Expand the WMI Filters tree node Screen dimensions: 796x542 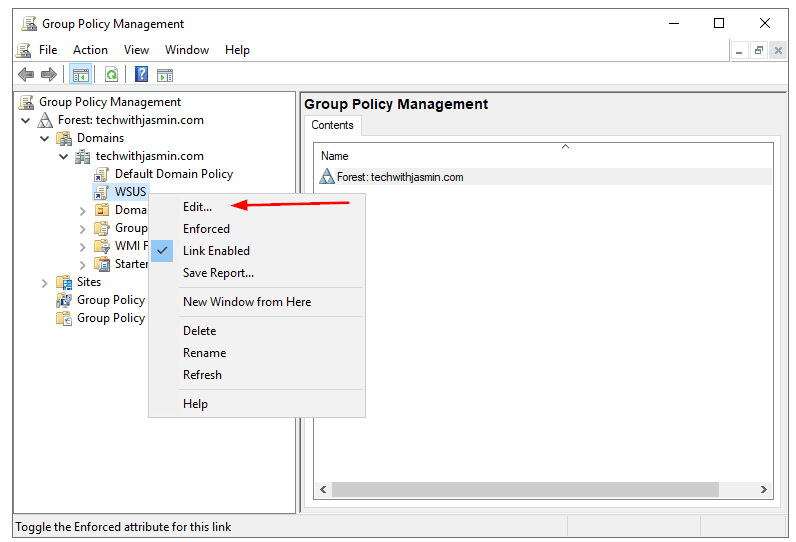coord(82,247)
